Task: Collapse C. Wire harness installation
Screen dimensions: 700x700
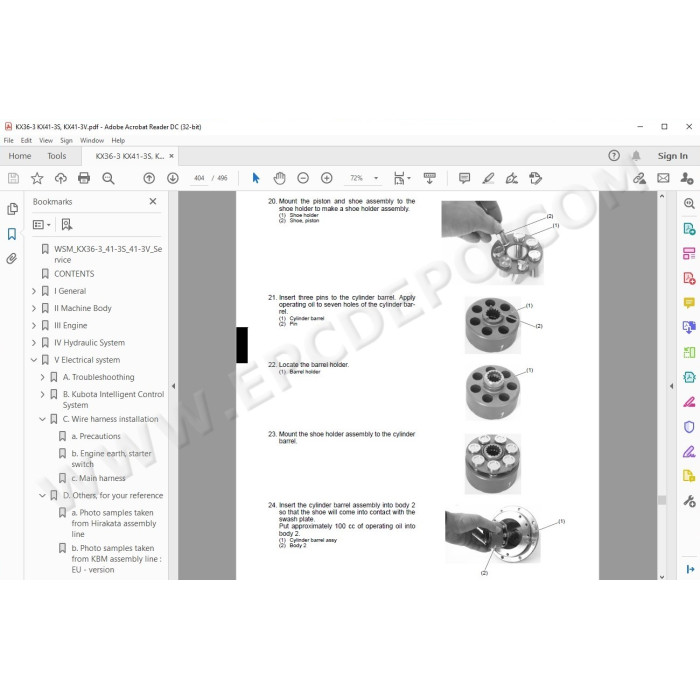Action: coord(42,419)
